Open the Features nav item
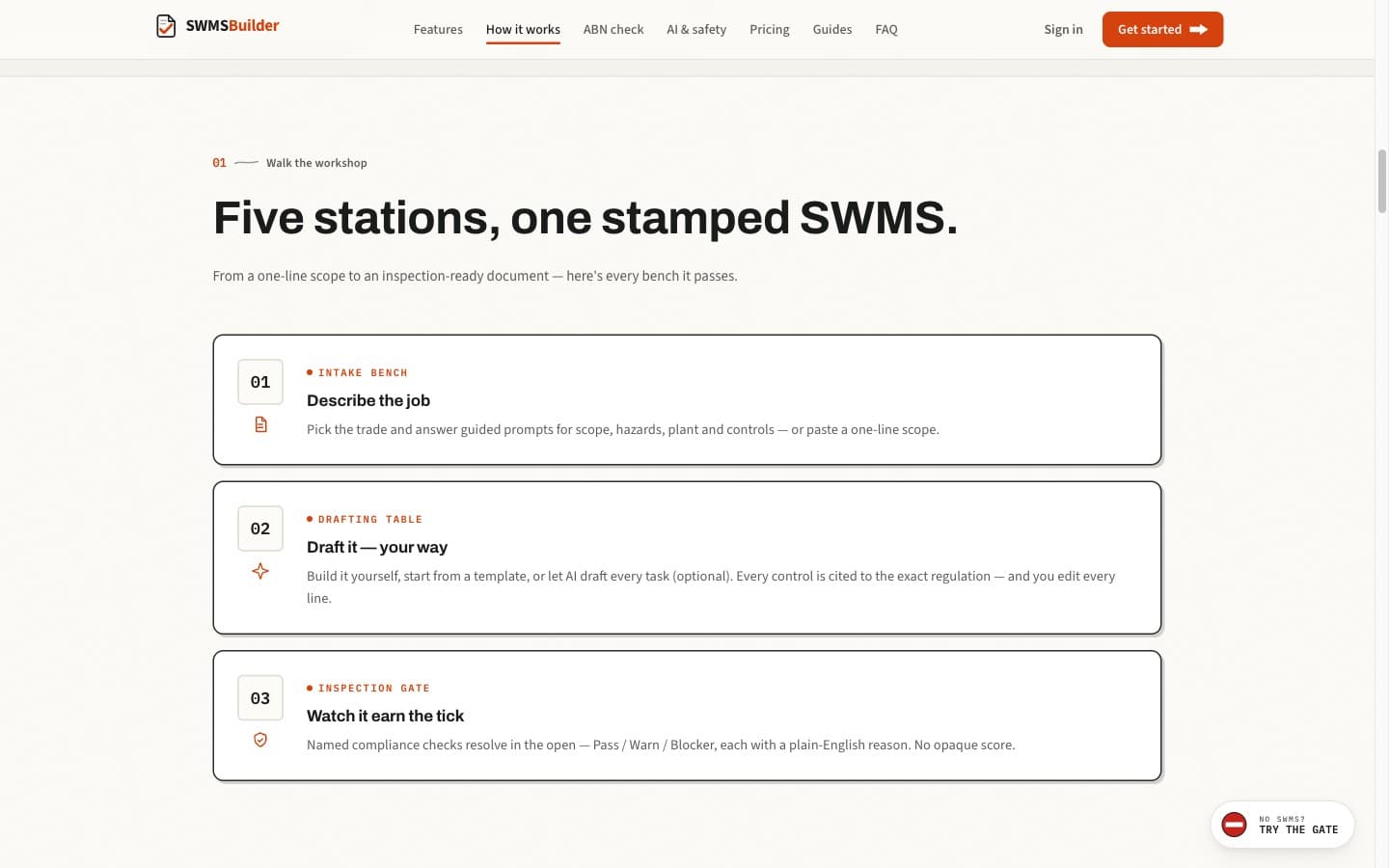Image resolution: width=1389 pixels, height=868 pixels. pyautogui.click(x=438, y=30)
